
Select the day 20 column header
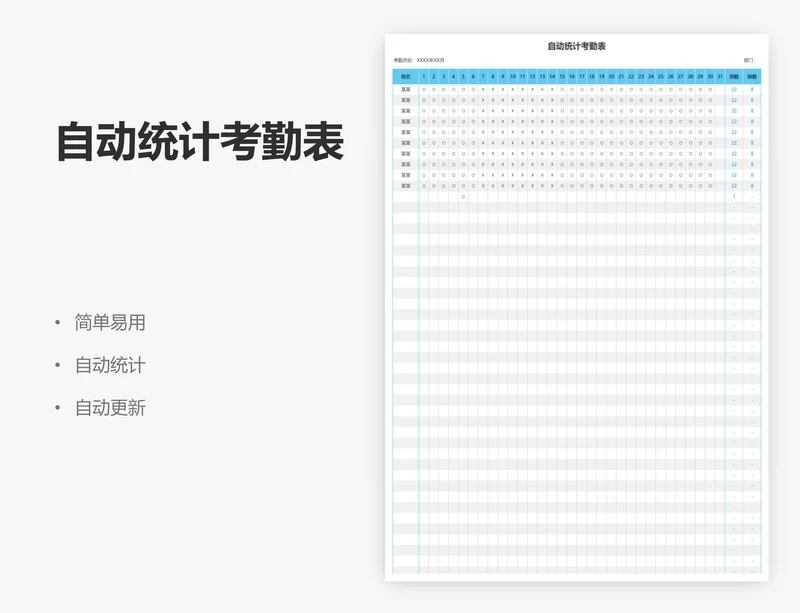pyautogui.click(x=611, y=77)
